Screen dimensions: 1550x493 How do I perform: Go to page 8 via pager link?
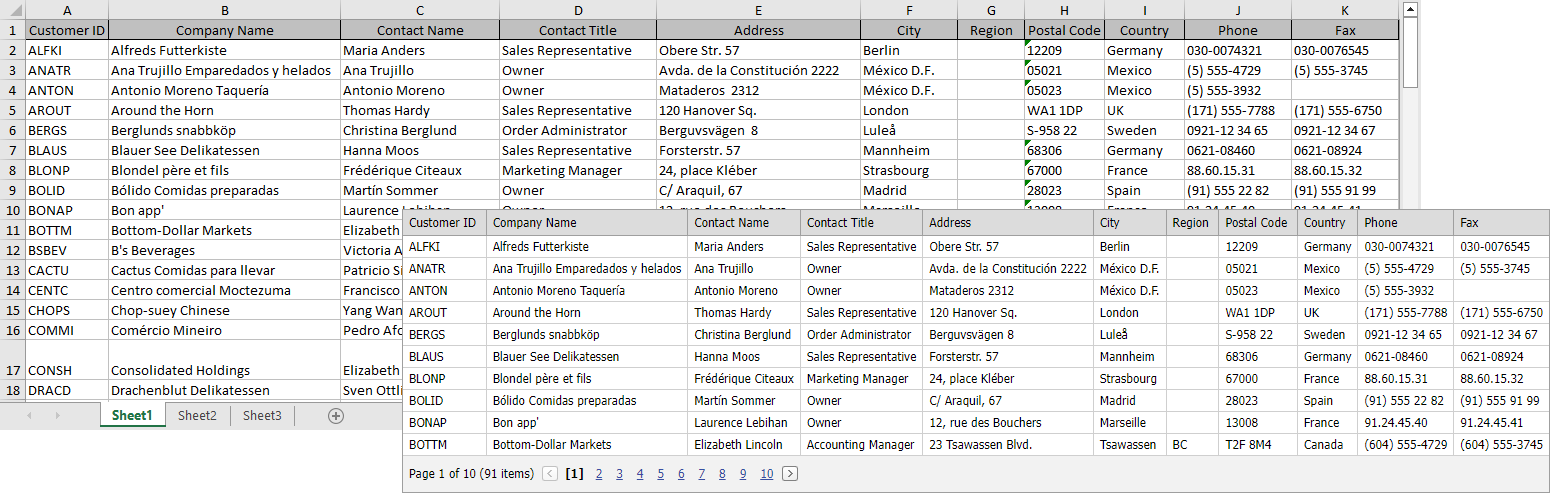coord(722,474)
